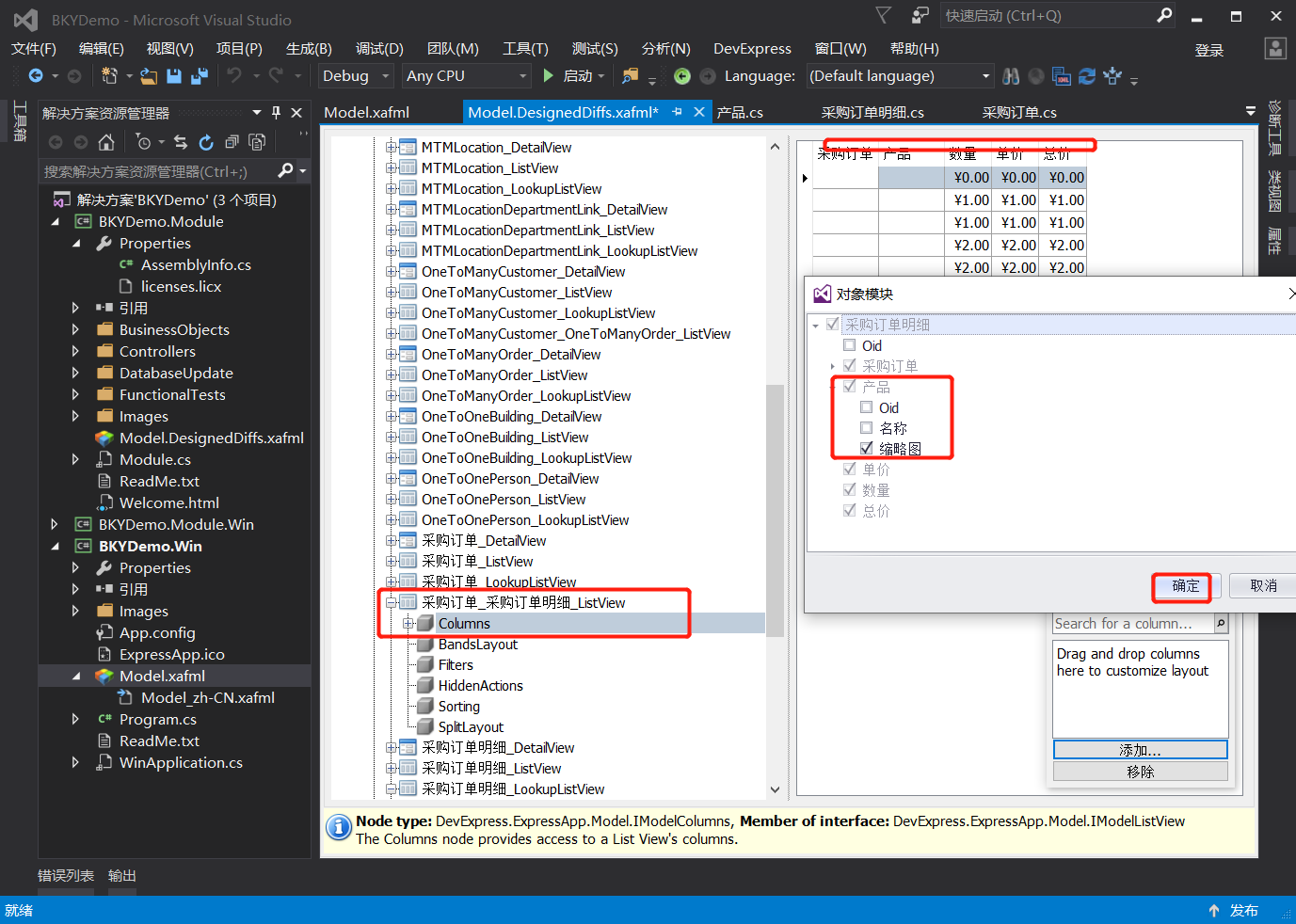Click the binoculars search icon in Model Editor toolbar
Image resolution: width=1296 pixels, height=924 pixels.
(1011, 76)
